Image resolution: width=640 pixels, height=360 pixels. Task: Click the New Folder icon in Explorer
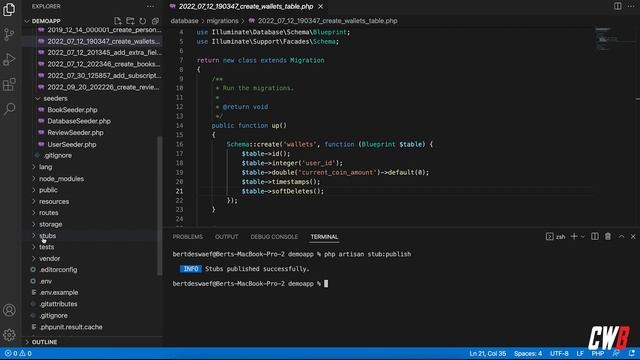pyautogui.click(x=130, y=21)
